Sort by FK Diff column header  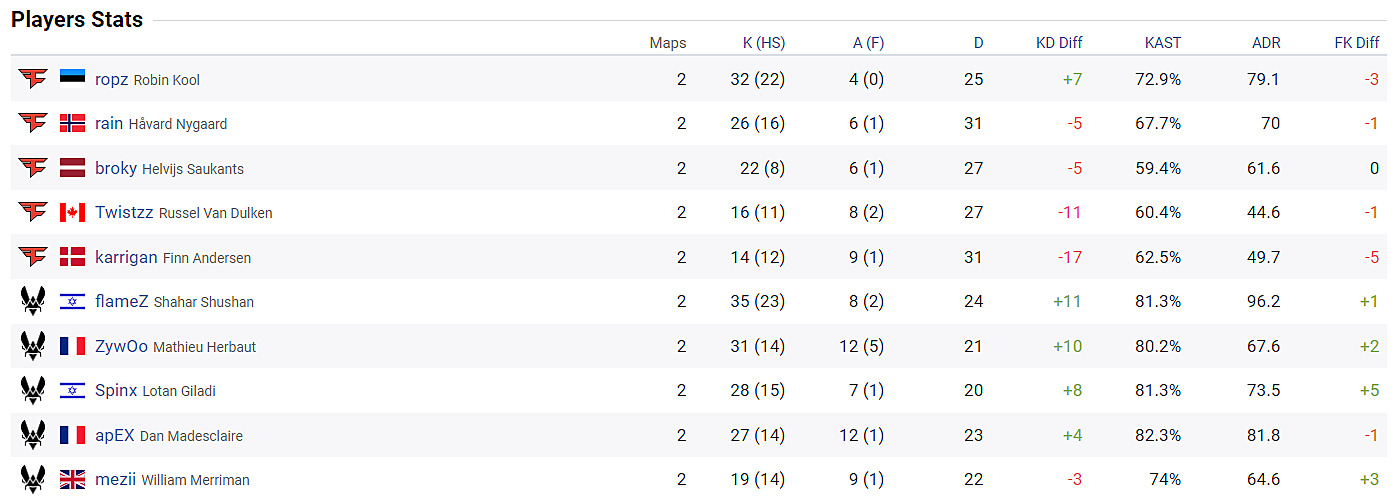pyautogui.click(x=1357, y=42)
